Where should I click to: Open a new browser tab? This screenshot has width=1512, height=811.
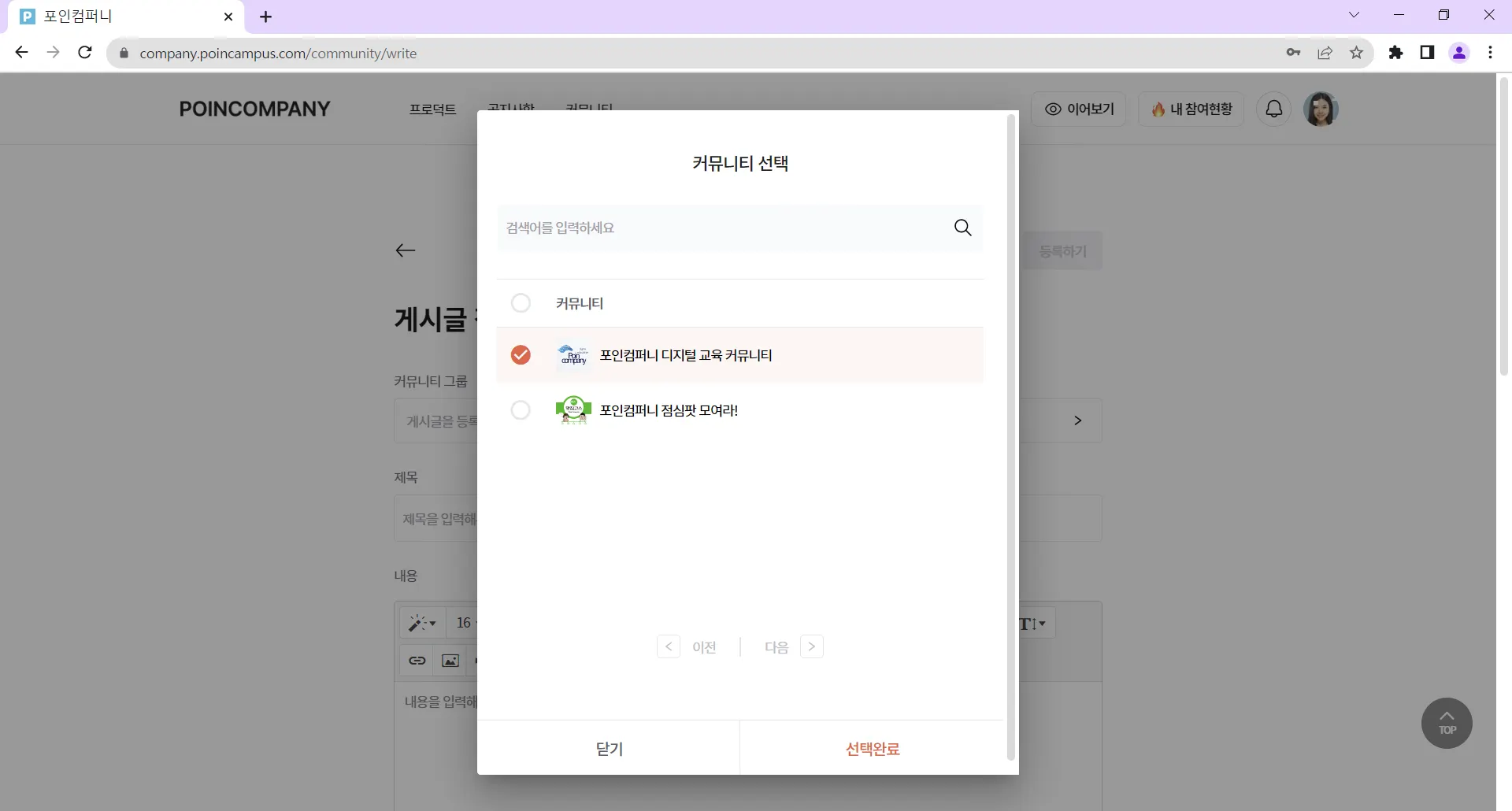pos(266,17)
